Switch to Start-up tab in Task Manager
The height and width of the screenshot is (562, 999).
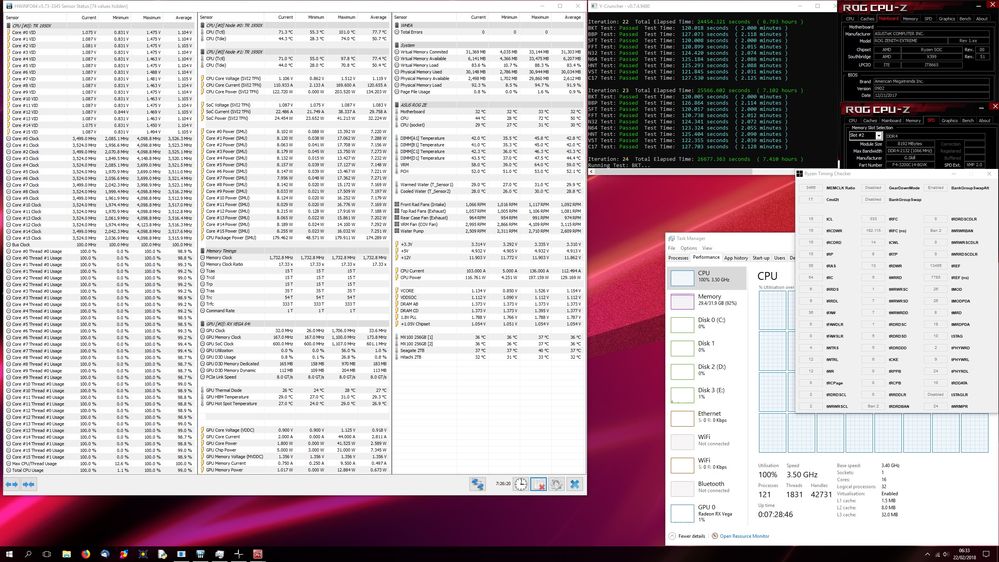click(x=761, y=258)
